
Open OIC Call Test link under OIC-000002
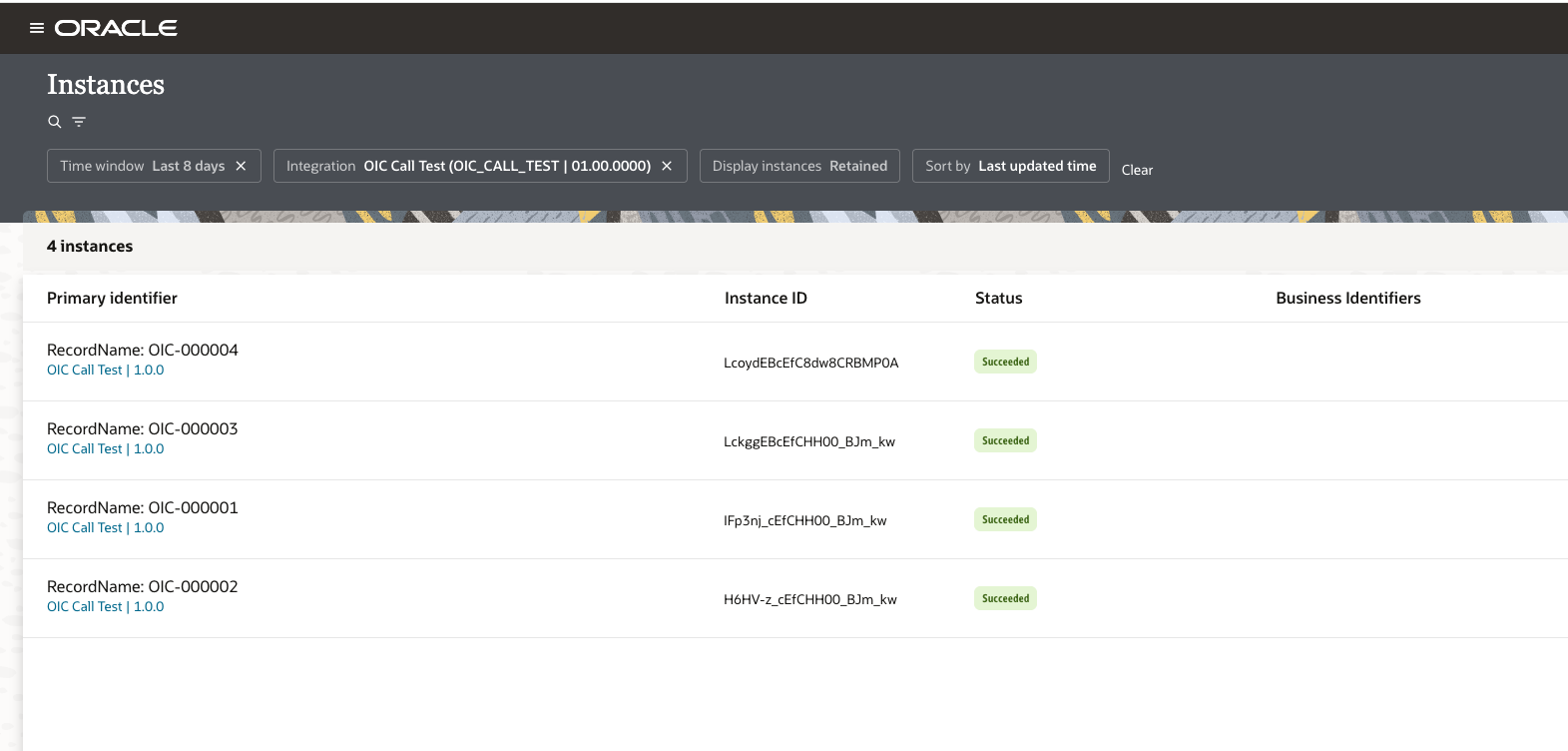tap(105, 606)
